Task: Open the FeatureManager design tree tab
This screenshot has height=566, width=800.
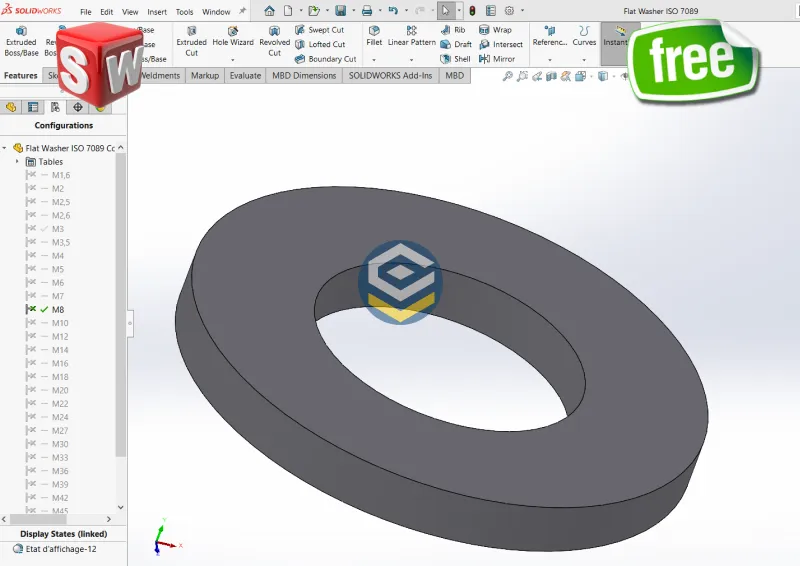Action: coord(11,107)
